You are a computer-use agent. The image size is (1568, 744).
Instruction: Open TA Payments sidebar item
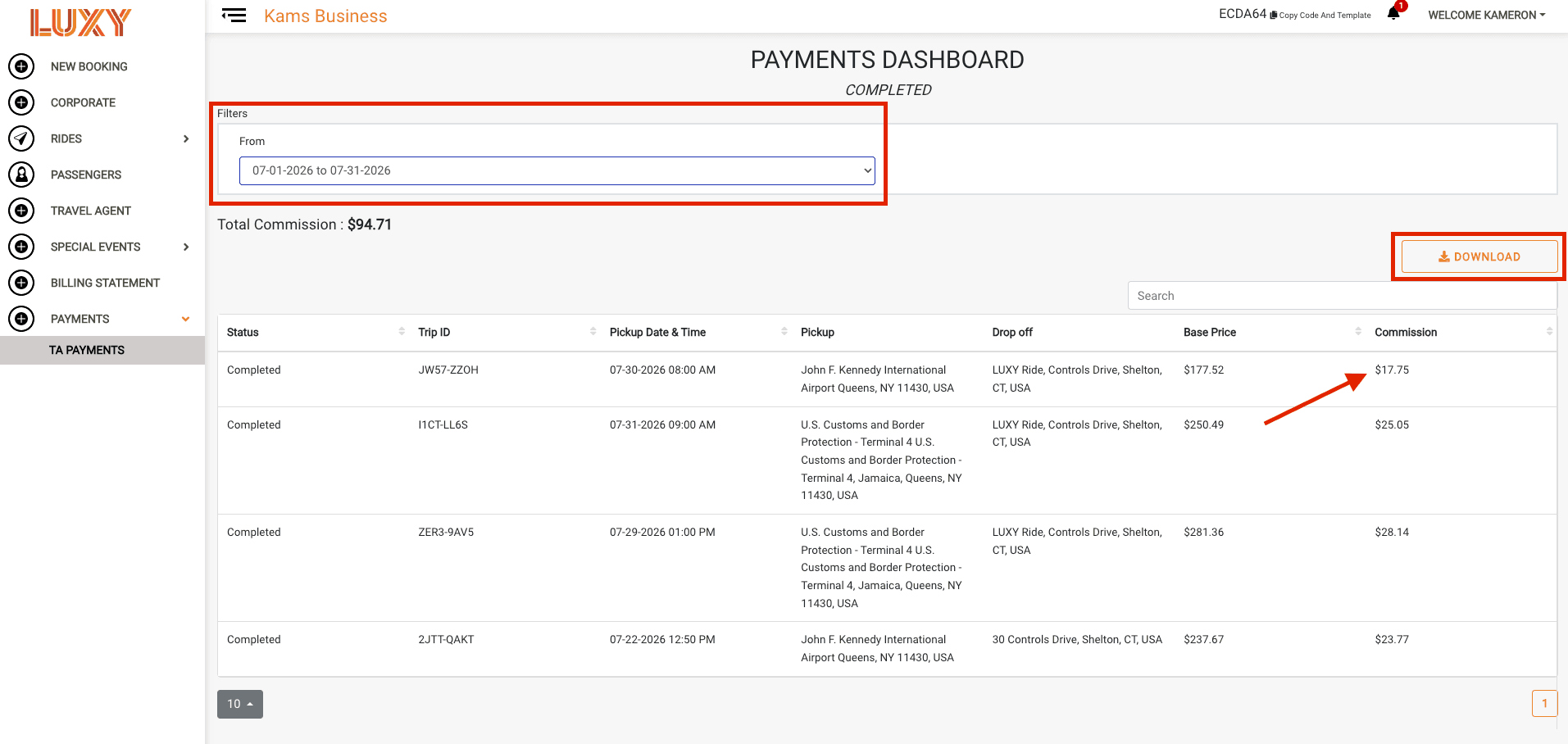click(102, 350)
